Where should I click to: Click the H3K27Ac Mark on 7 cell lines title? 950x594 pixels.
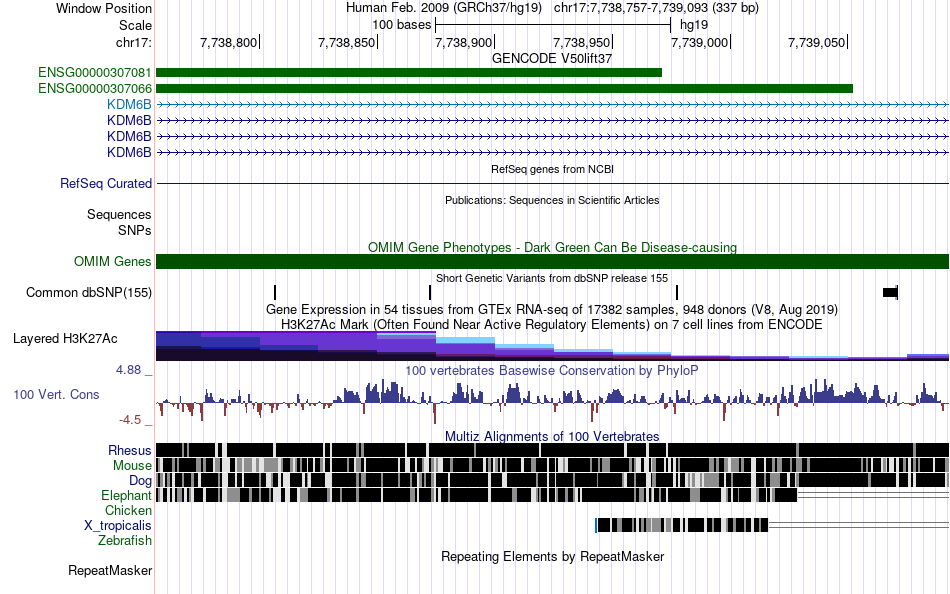[552, 324]
